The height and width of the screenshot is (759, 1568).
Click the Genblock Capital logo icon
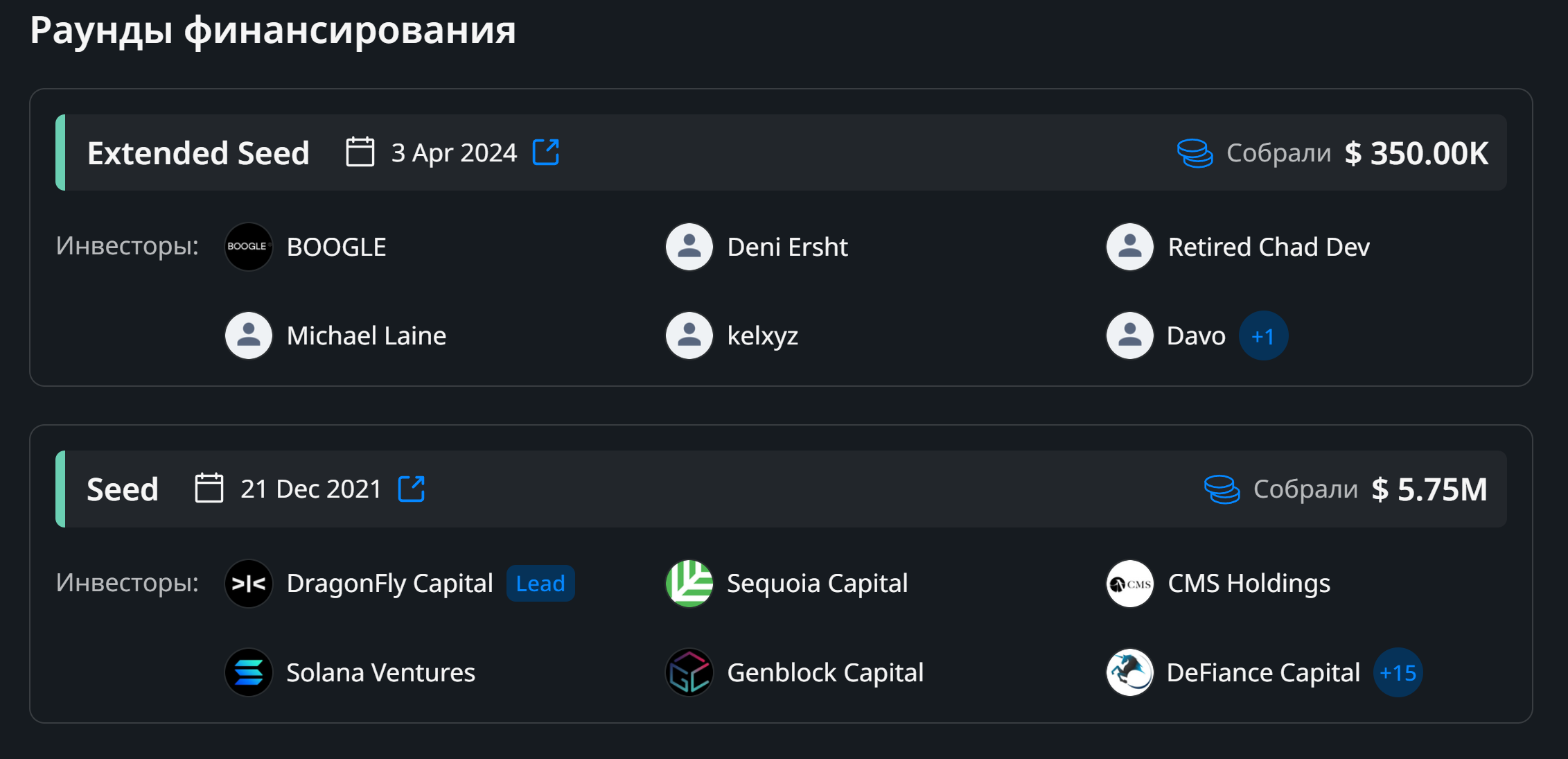pyautogui.click(x=689, y=672)
